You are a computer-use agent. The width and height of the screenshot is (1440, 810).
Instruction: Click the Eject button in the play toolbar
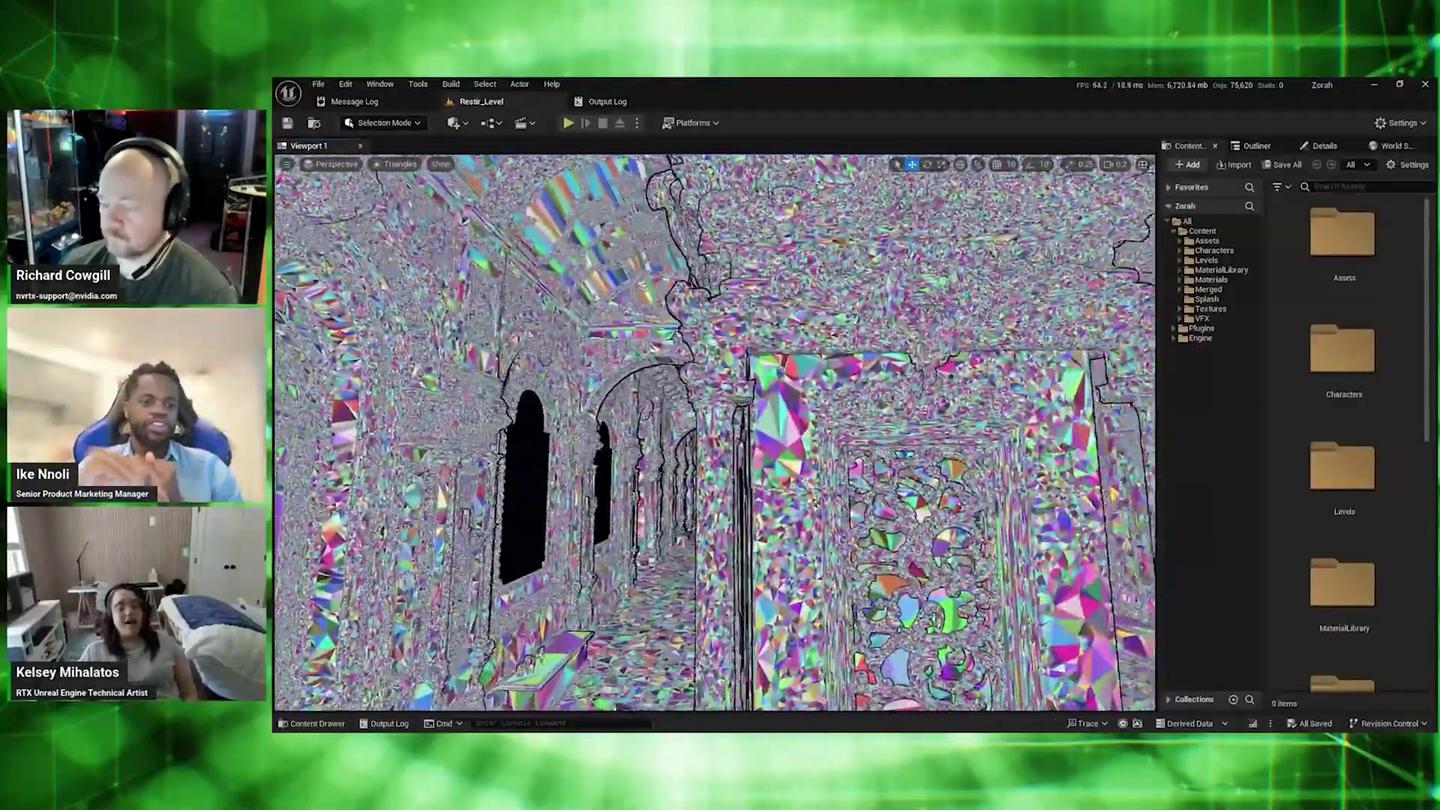point(619,123)
